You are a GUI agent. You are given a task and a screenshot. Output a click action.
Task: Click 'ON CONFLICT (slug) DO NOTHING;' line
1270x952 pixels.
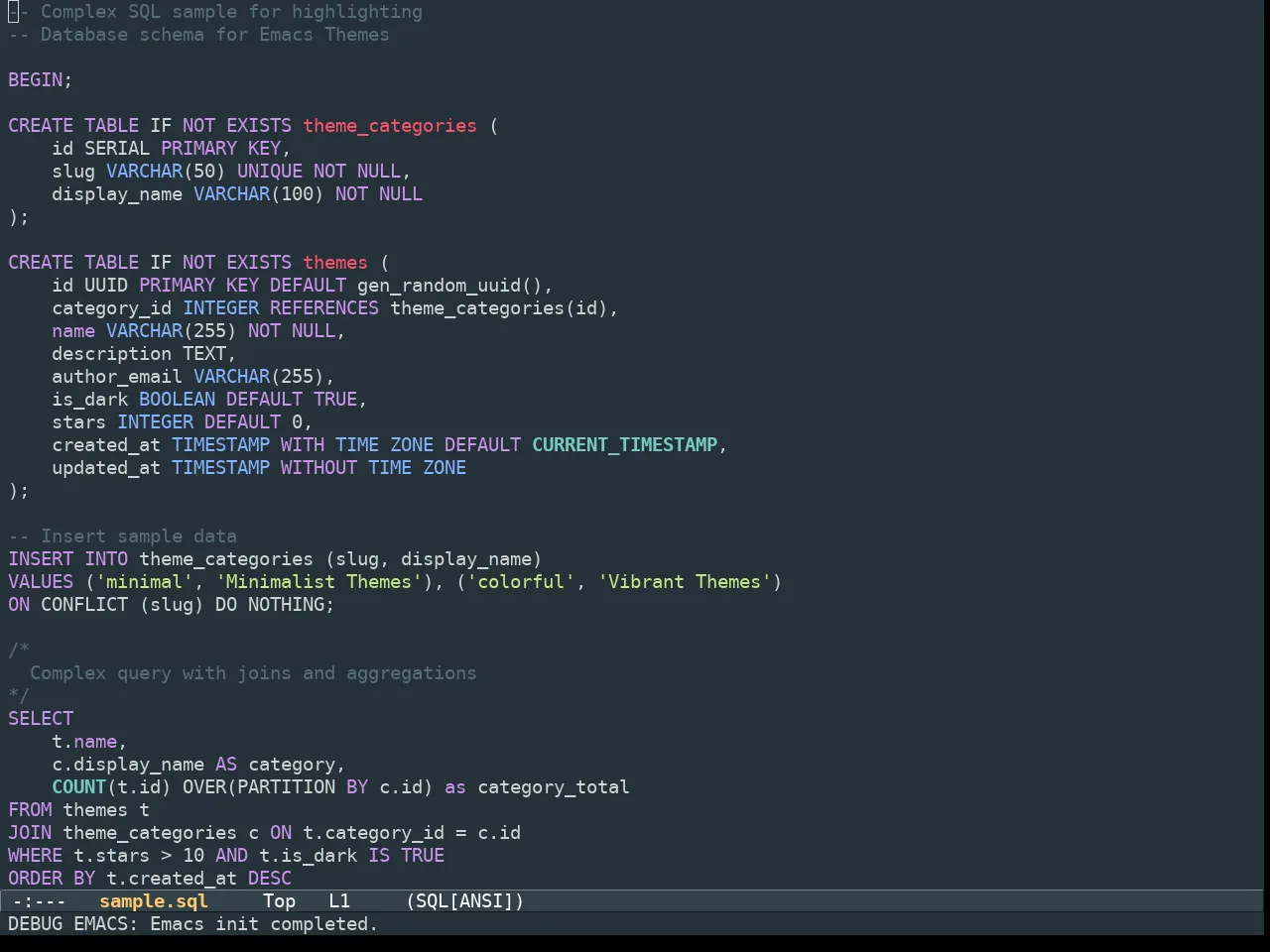(x=172, y=604)
